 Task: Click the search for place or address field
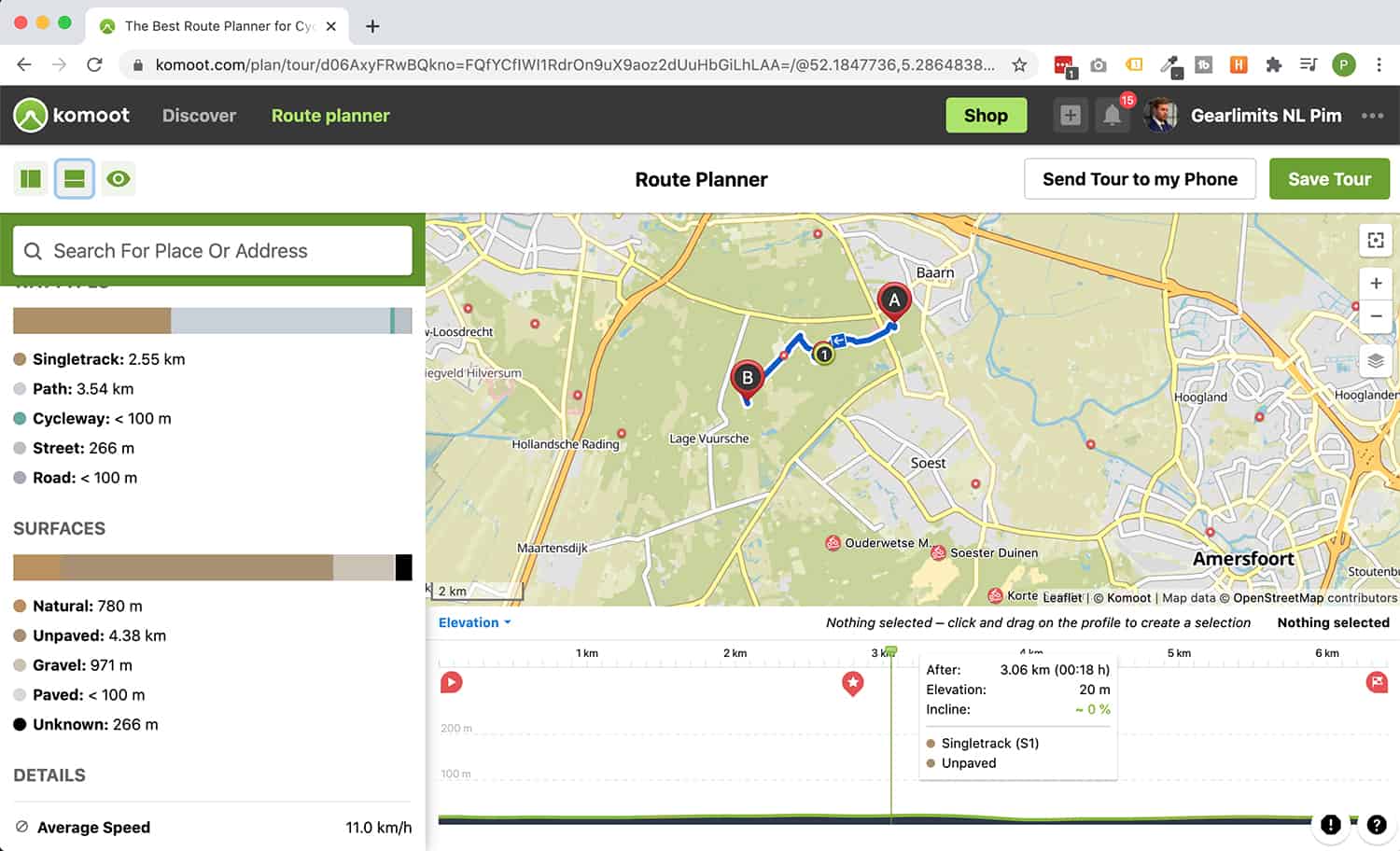click(x=213, y=251)
